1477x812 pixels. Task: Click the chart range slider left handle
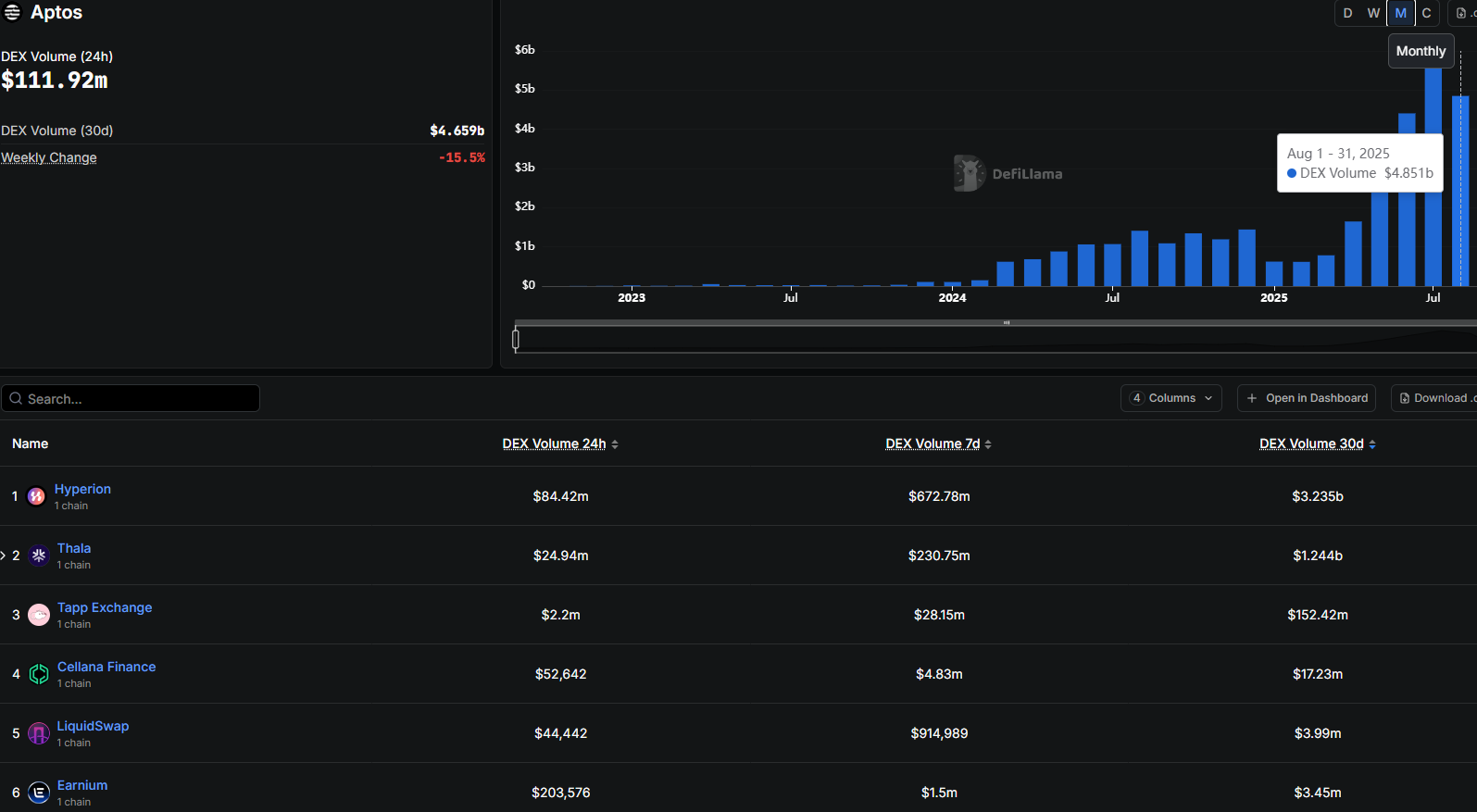tap(516, 340)
